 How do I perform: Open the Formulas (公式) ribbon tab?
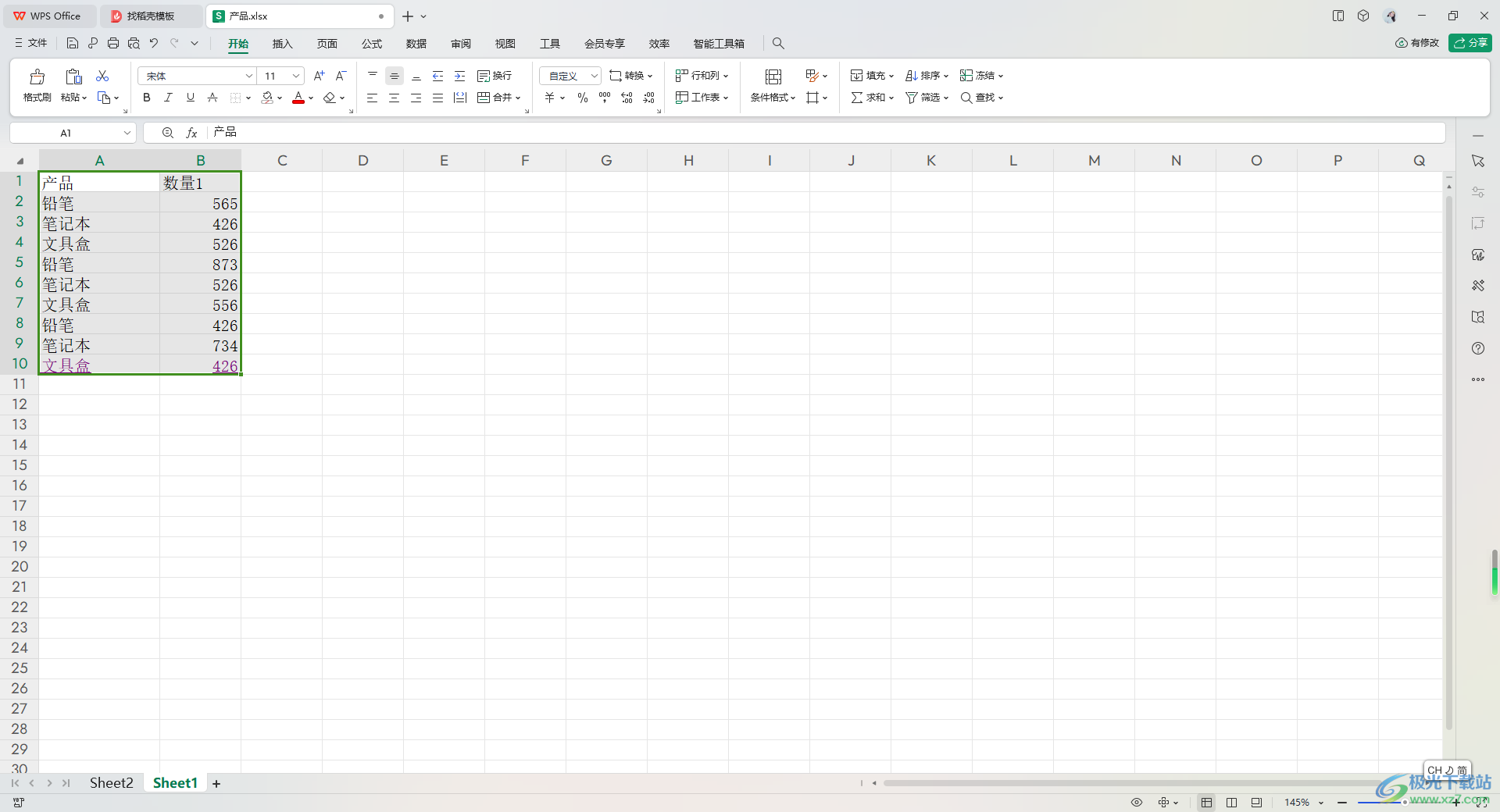(372, 44)
